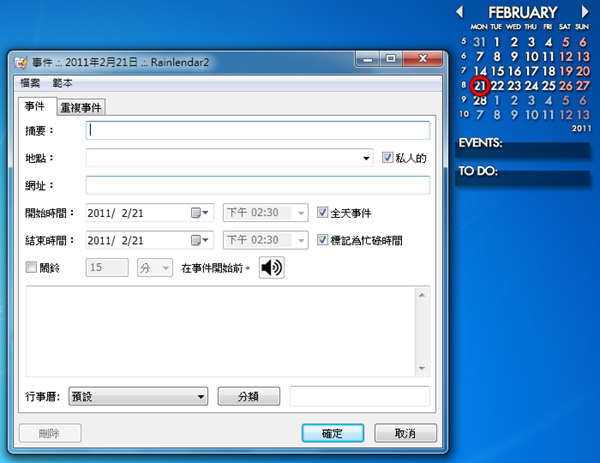Screen dimensions: 600x463
Task: Click the description scrollbar down arrow
Action: 422,368
